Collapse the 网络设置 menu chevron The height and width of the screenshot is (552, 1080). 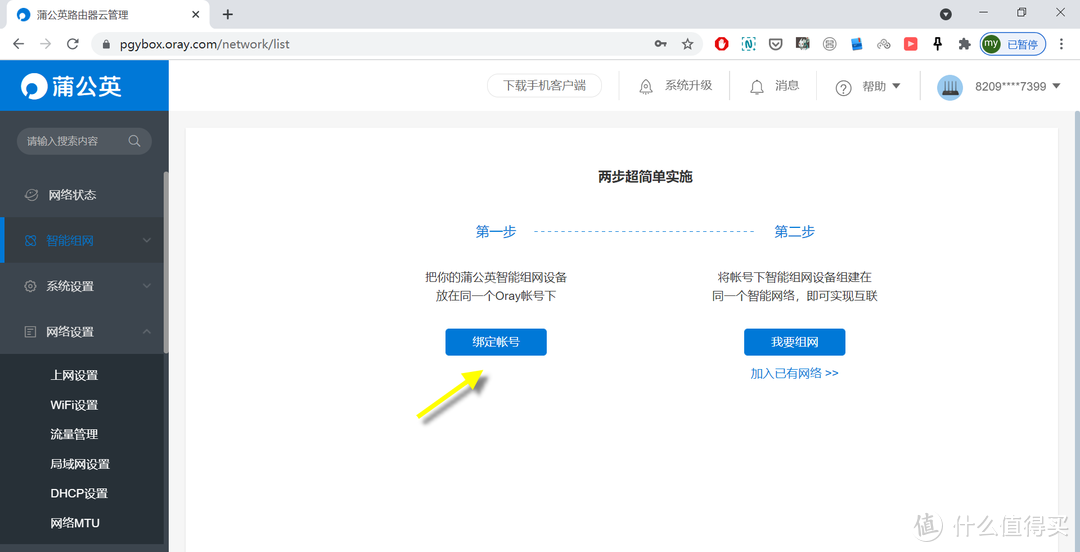pos(147,331)
